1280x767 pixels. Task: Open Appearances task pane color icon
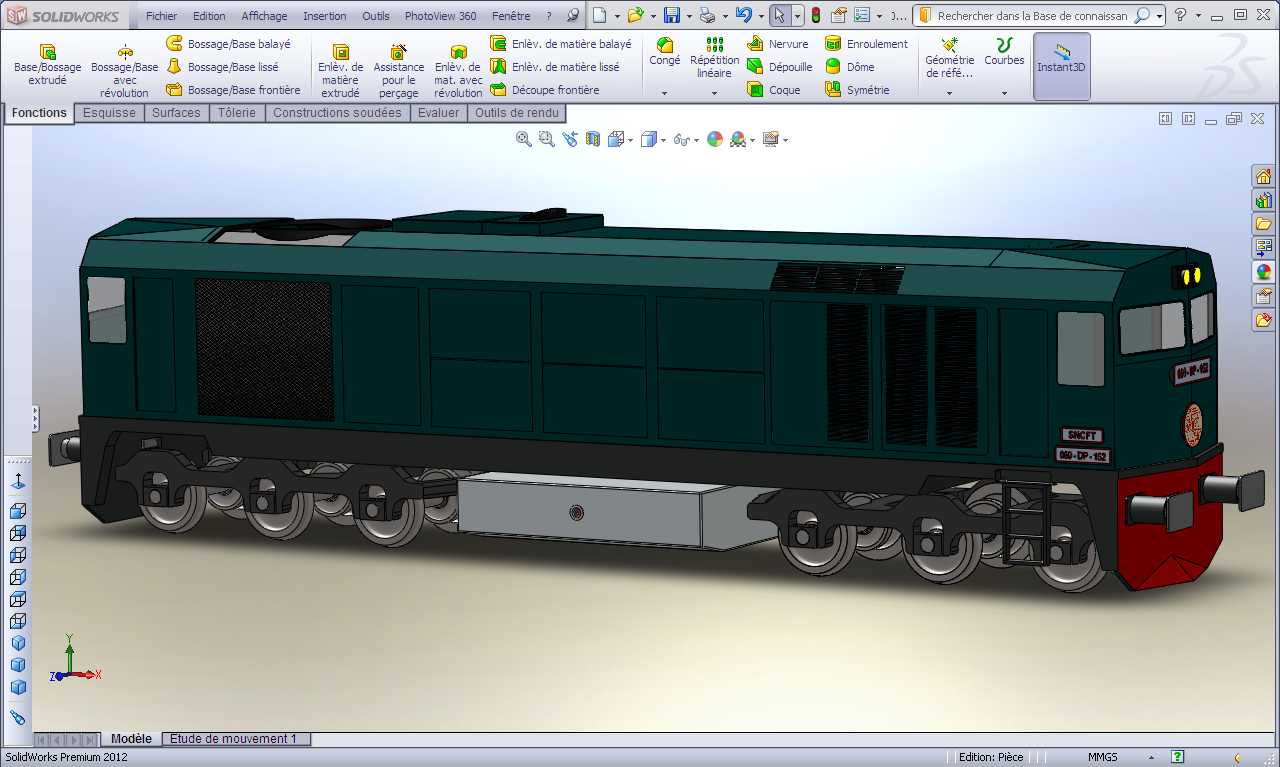tap(1264, 271)
